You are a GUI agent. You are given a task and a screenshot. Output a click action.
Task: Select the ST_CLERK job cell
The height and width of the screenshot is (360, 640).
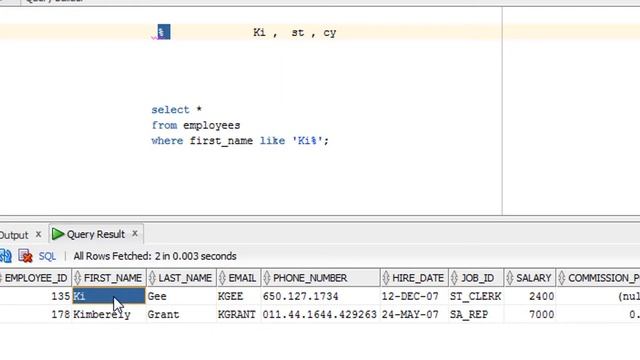476,296
